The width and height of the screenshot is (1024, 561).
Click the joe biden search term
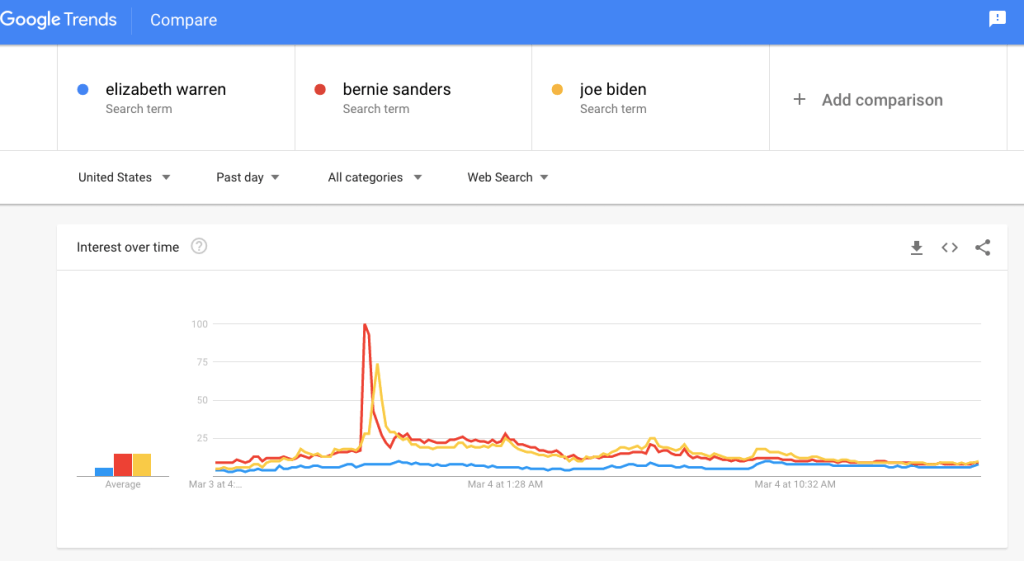coord(613,90)
